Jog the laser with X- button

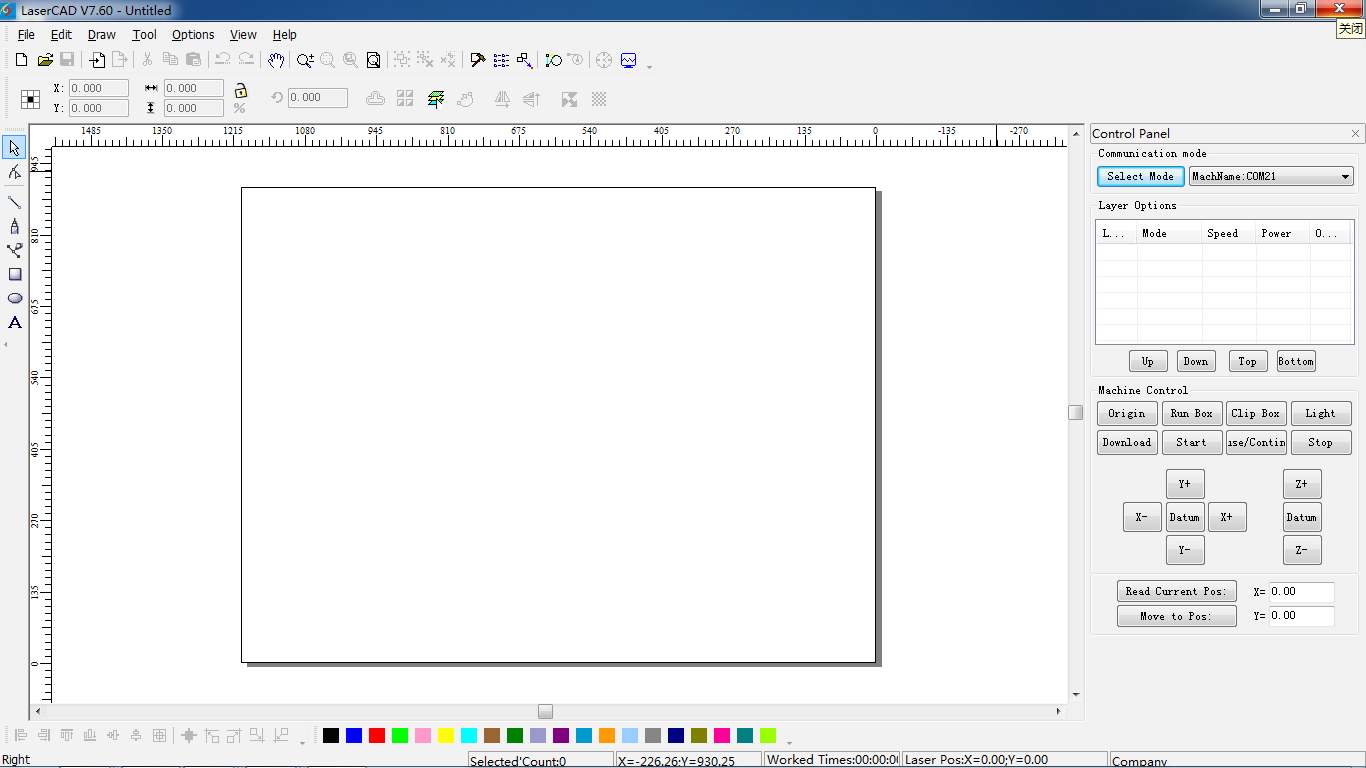1142,517
